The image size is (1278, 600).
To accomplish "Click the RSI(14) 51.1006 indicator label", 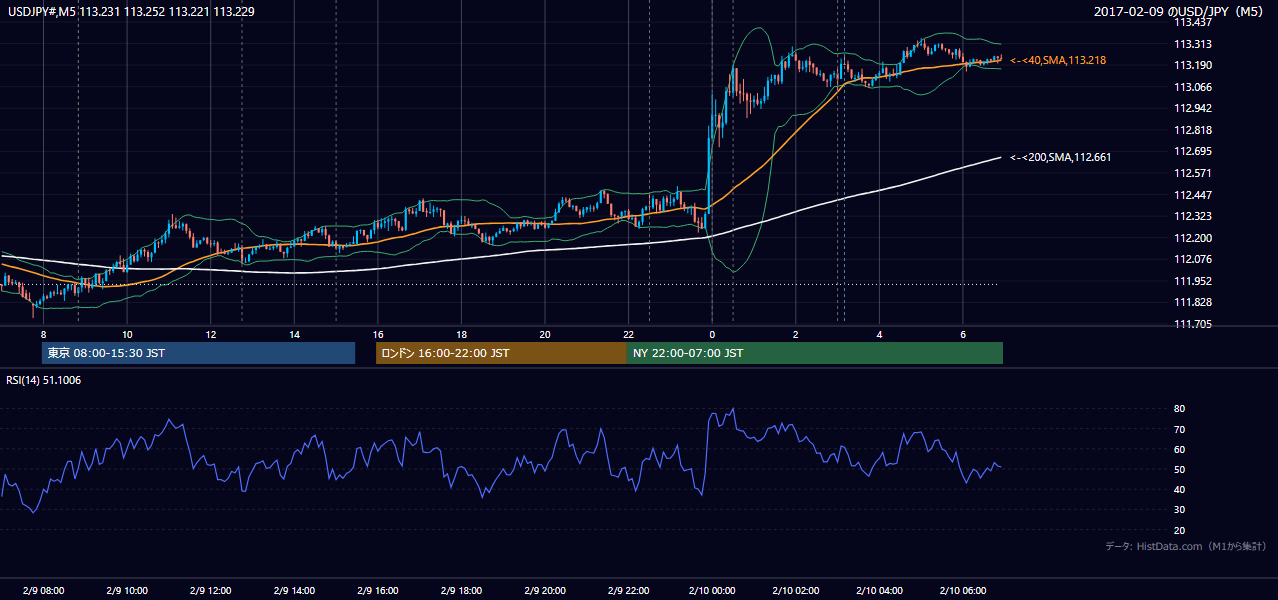I will 44,379.
